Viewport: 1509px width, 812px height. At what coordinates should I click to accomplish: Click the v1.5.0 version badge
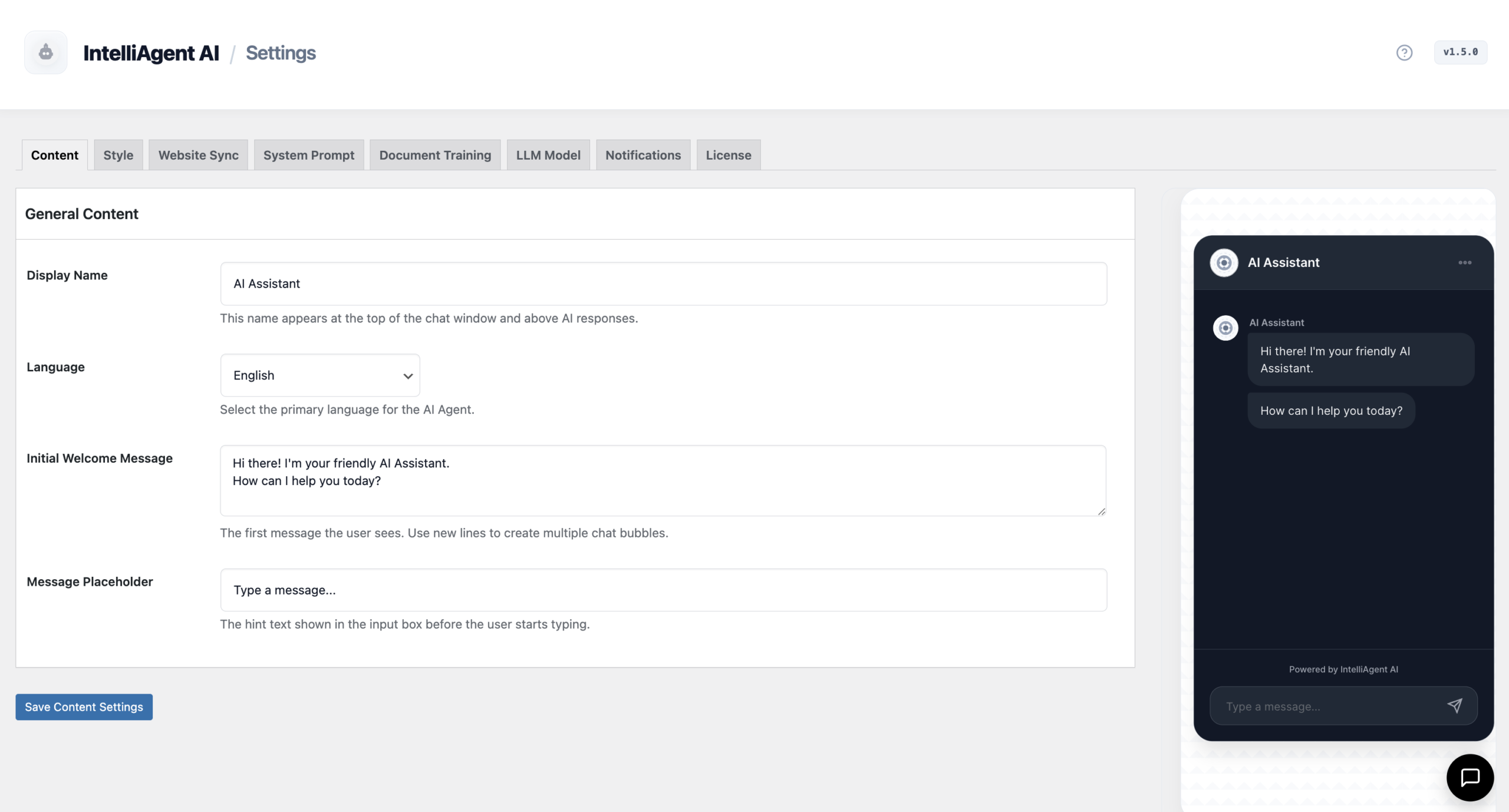click(1460, 52)
